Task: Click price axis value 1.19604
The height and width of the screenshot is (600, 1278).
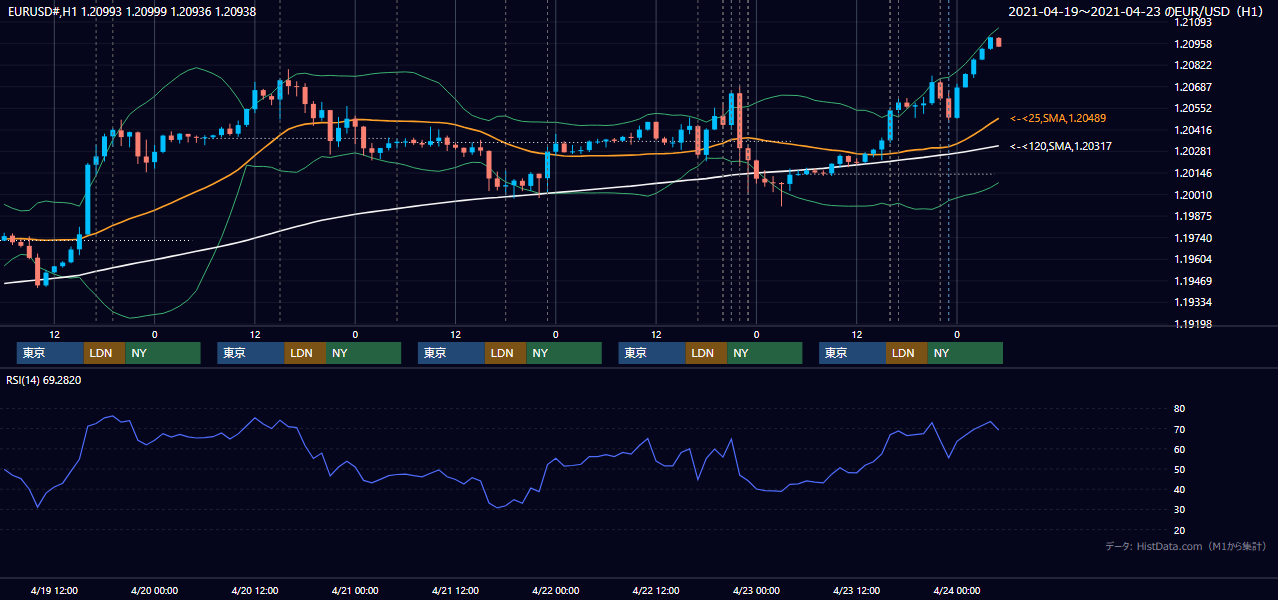Action: 1193,259
